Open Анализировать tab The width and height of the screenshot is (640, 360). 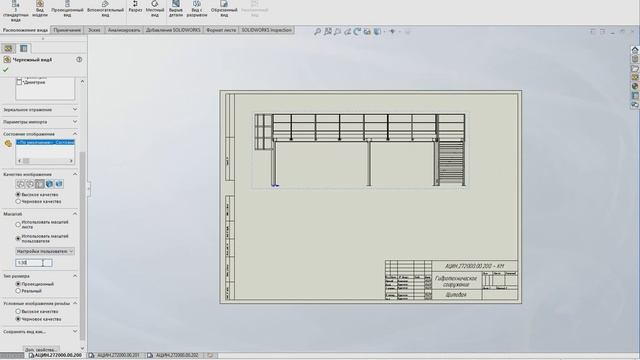pyautogui.click(x=124, y=30)
